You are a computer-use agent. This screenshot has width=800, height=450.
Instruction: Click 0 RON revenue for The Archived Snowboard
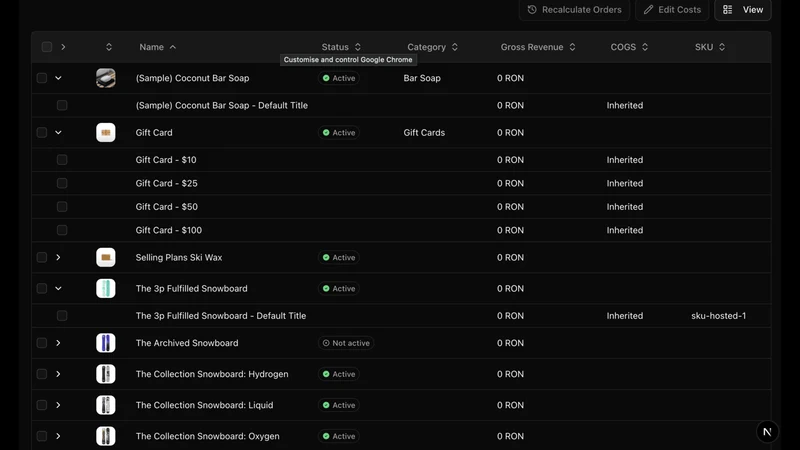(x=510, y=343)
